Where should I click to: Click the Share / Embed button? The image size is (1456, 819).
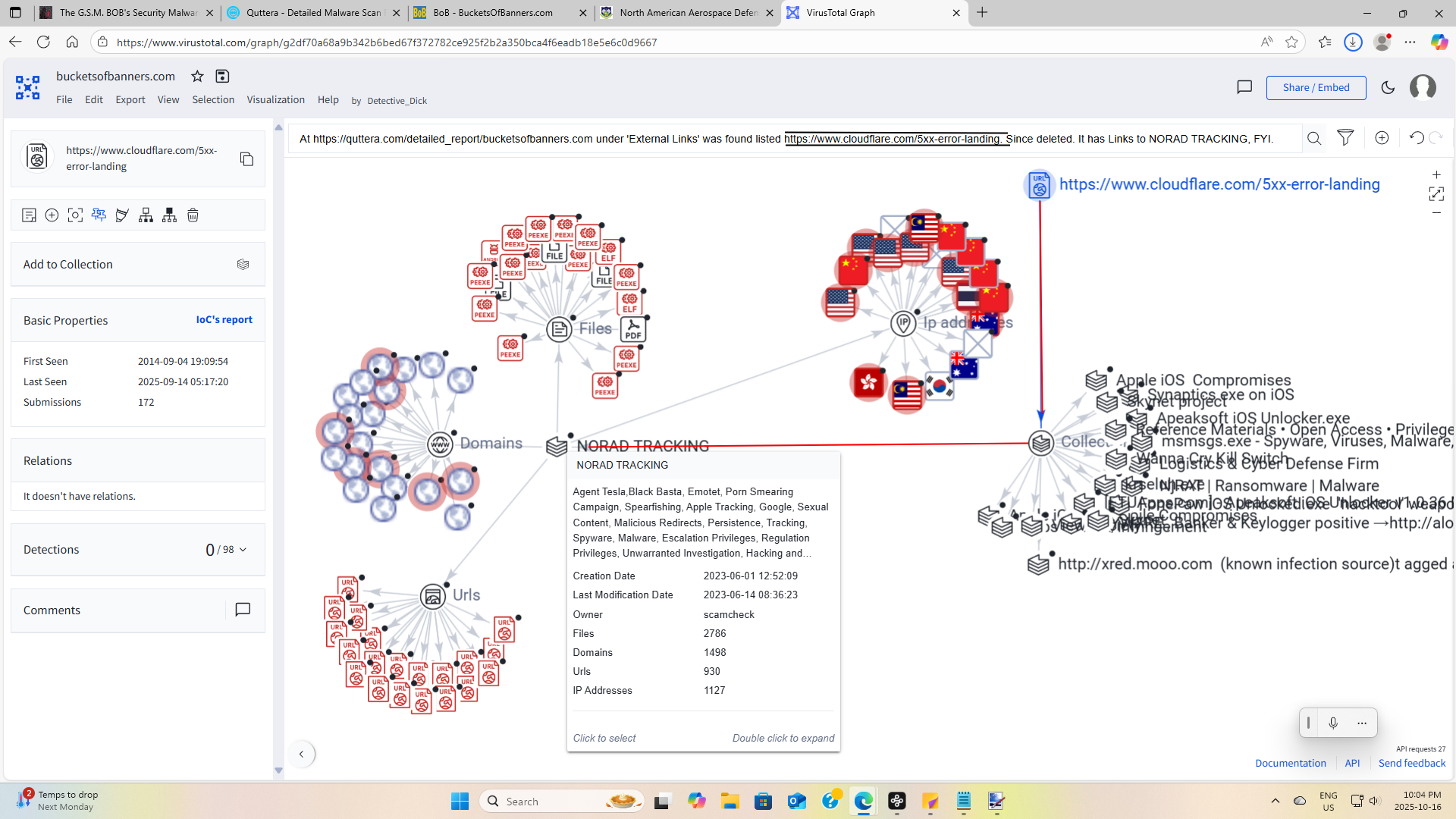[1316, 88]
